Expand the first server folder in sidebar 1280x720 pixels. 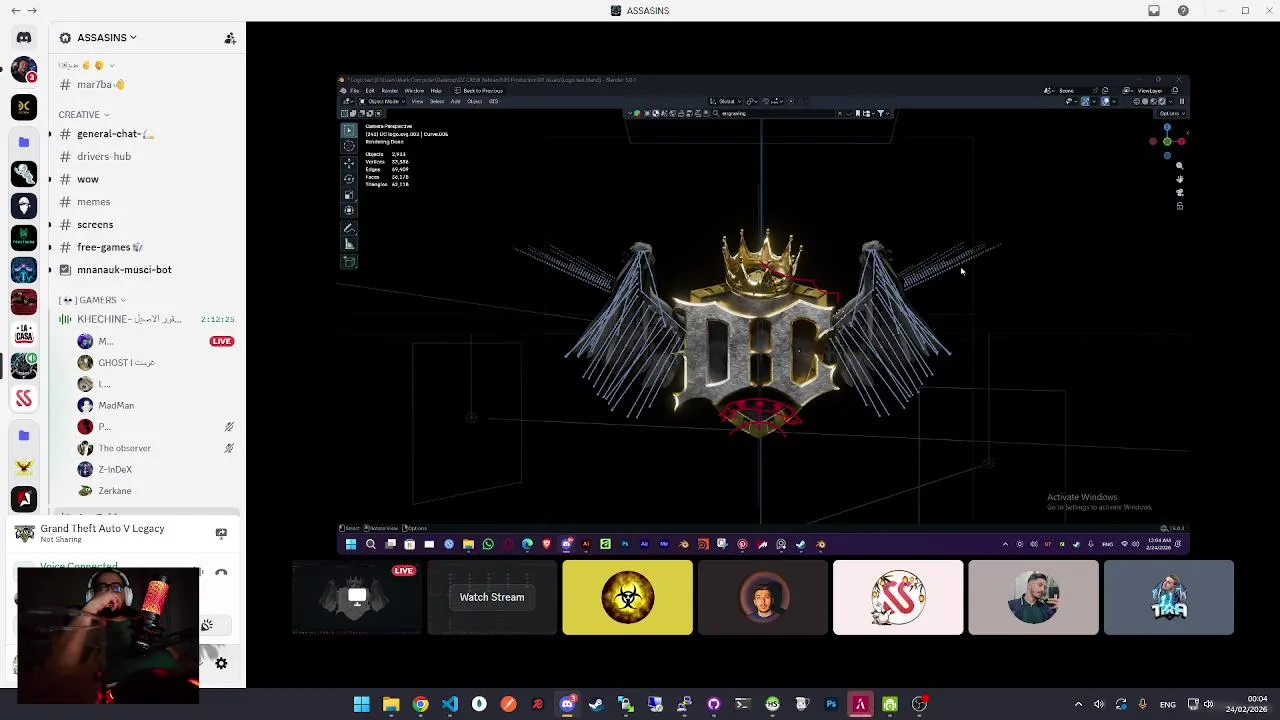click(24, 142)
